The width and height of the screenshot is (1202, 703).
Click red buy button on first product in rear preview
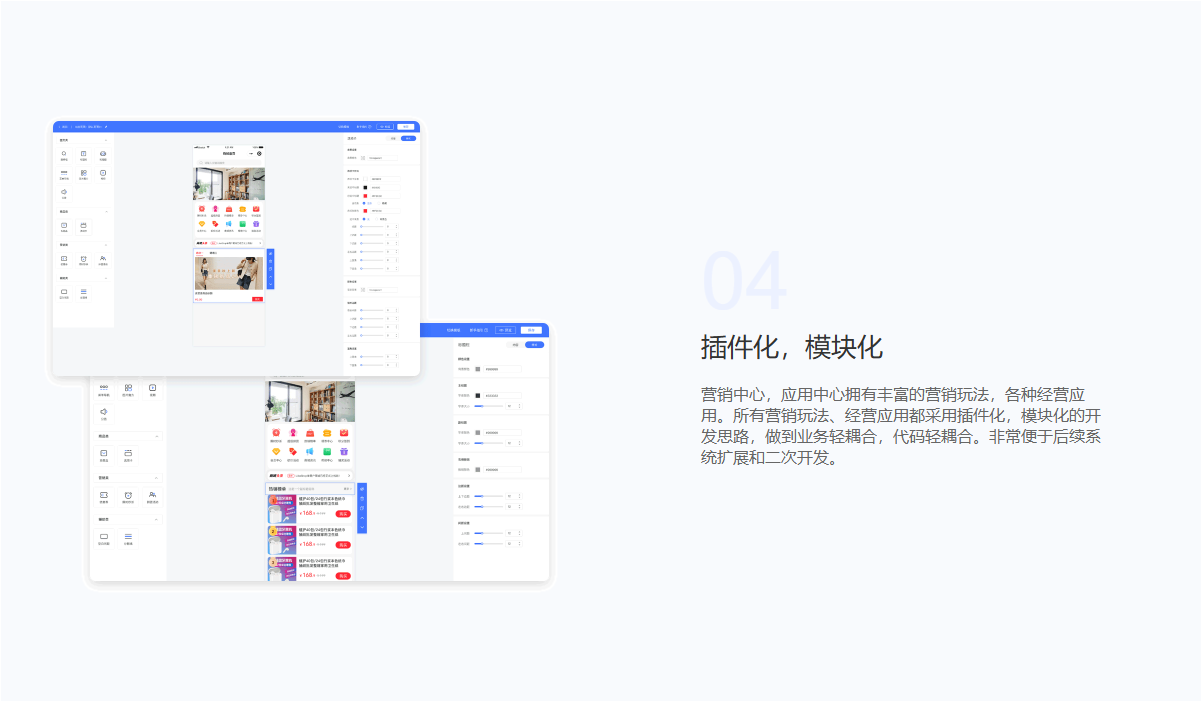click(343, 514)
